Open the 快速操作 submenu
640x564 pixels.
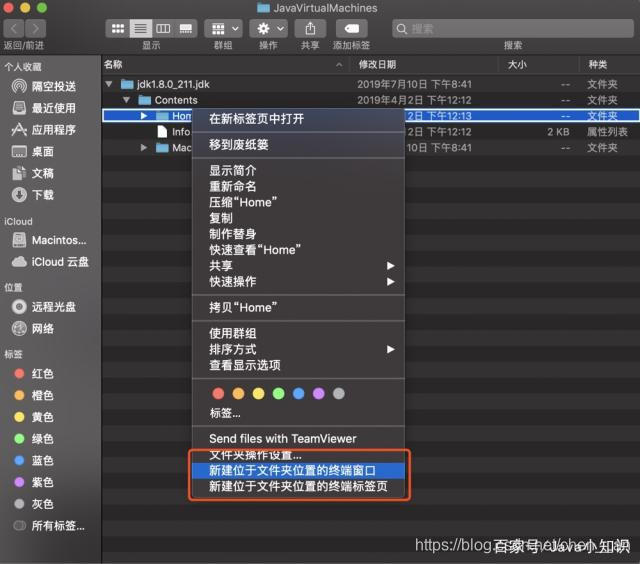(x=298, y=282)
